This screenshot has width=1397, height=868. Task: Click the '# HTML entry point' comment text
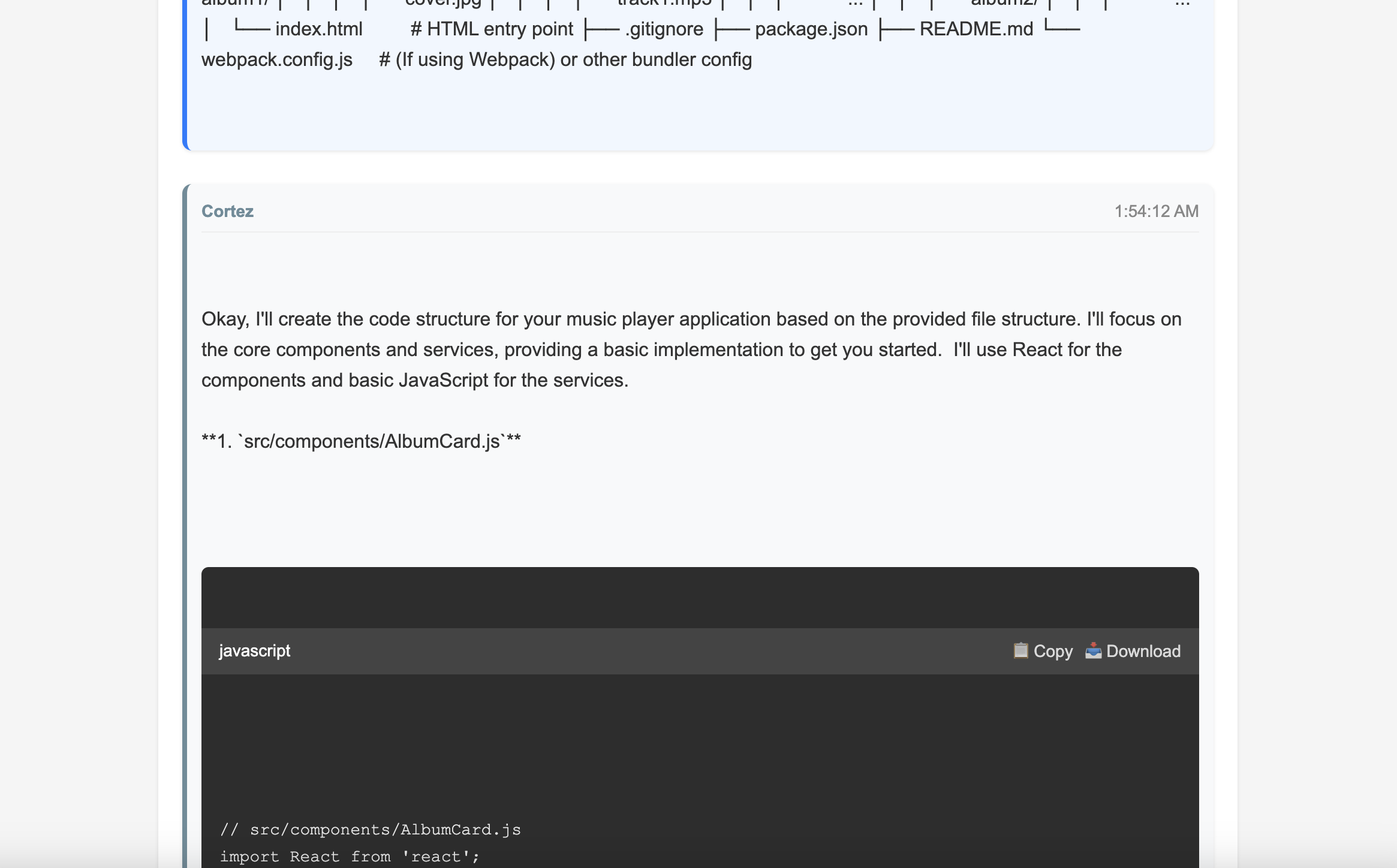click(x=491, y=29)
